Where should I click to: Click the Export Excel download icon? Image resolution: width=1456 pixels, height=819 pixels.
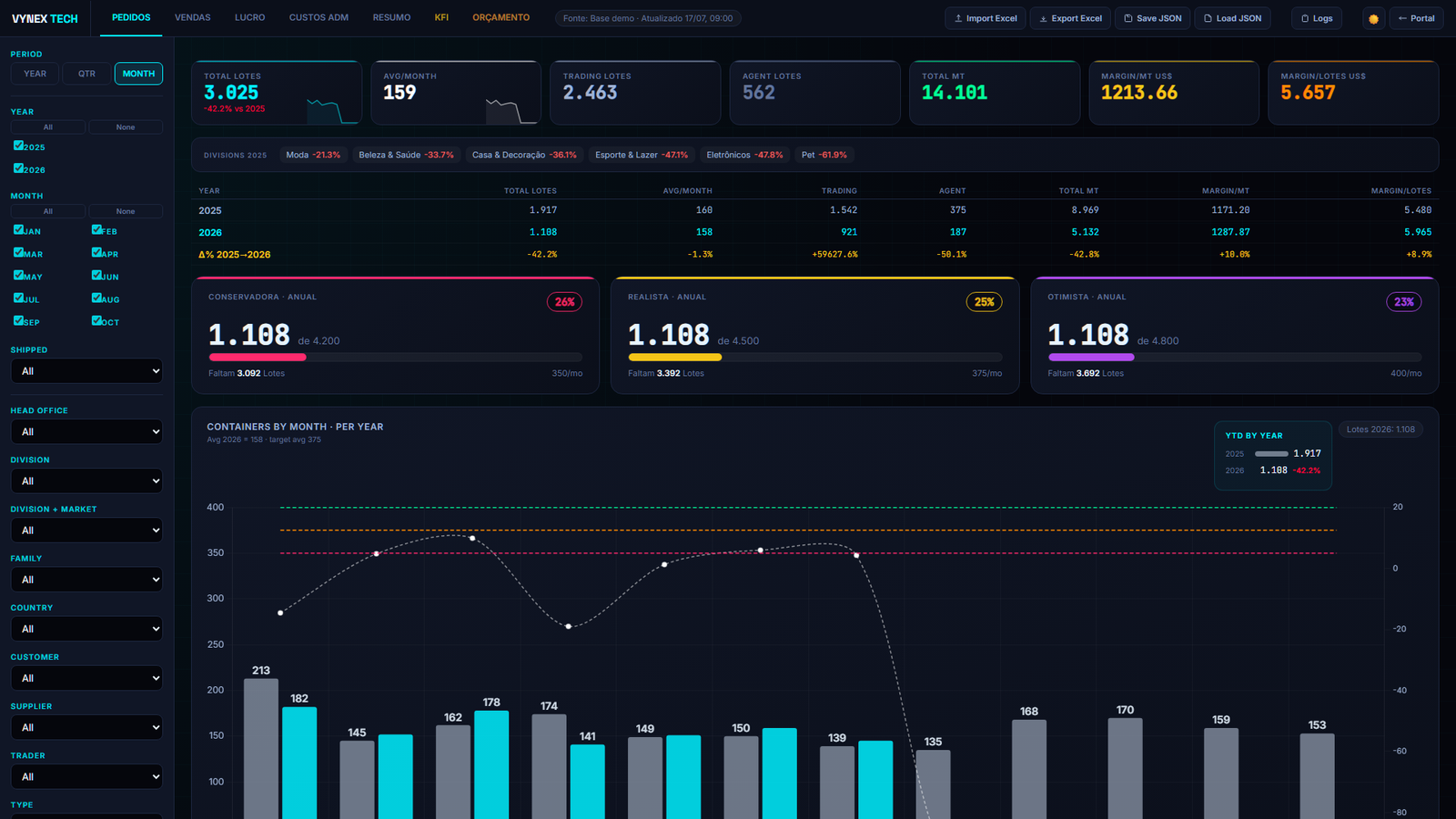click(x=1044, y=18)
